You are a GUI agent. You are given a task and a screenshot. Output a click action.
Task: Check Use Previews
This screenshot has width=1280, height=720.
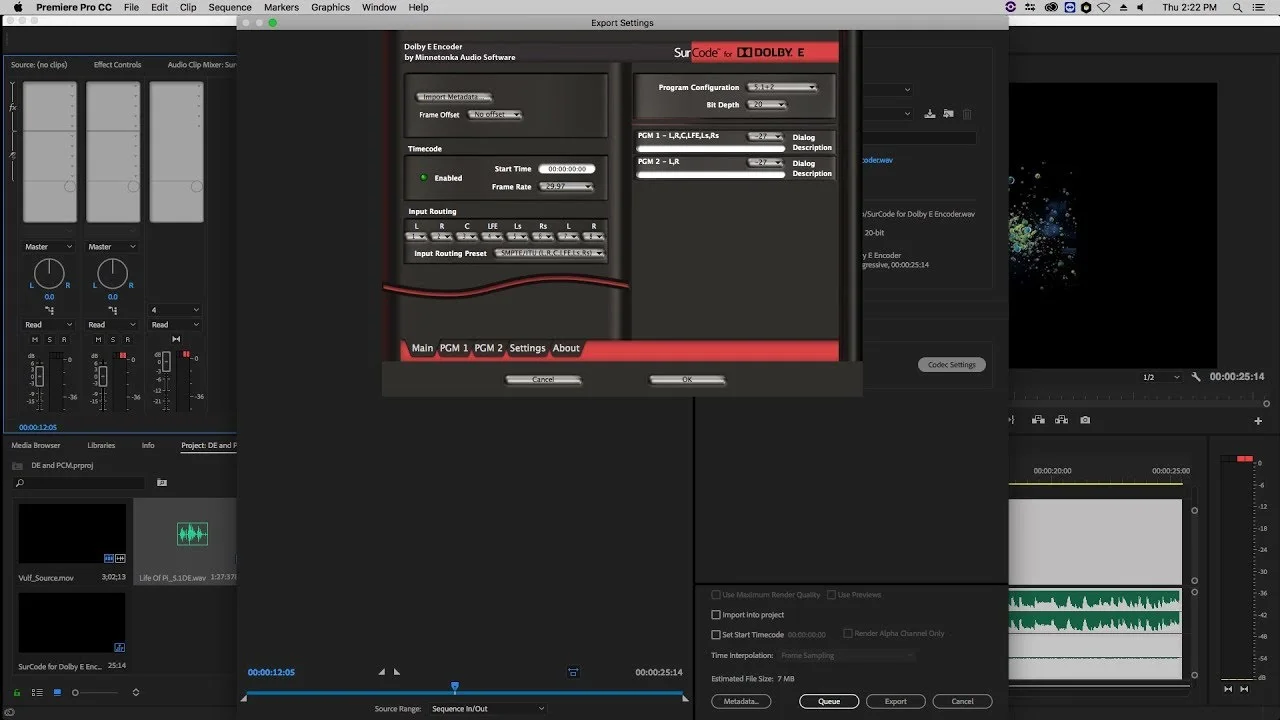[831, 595]
